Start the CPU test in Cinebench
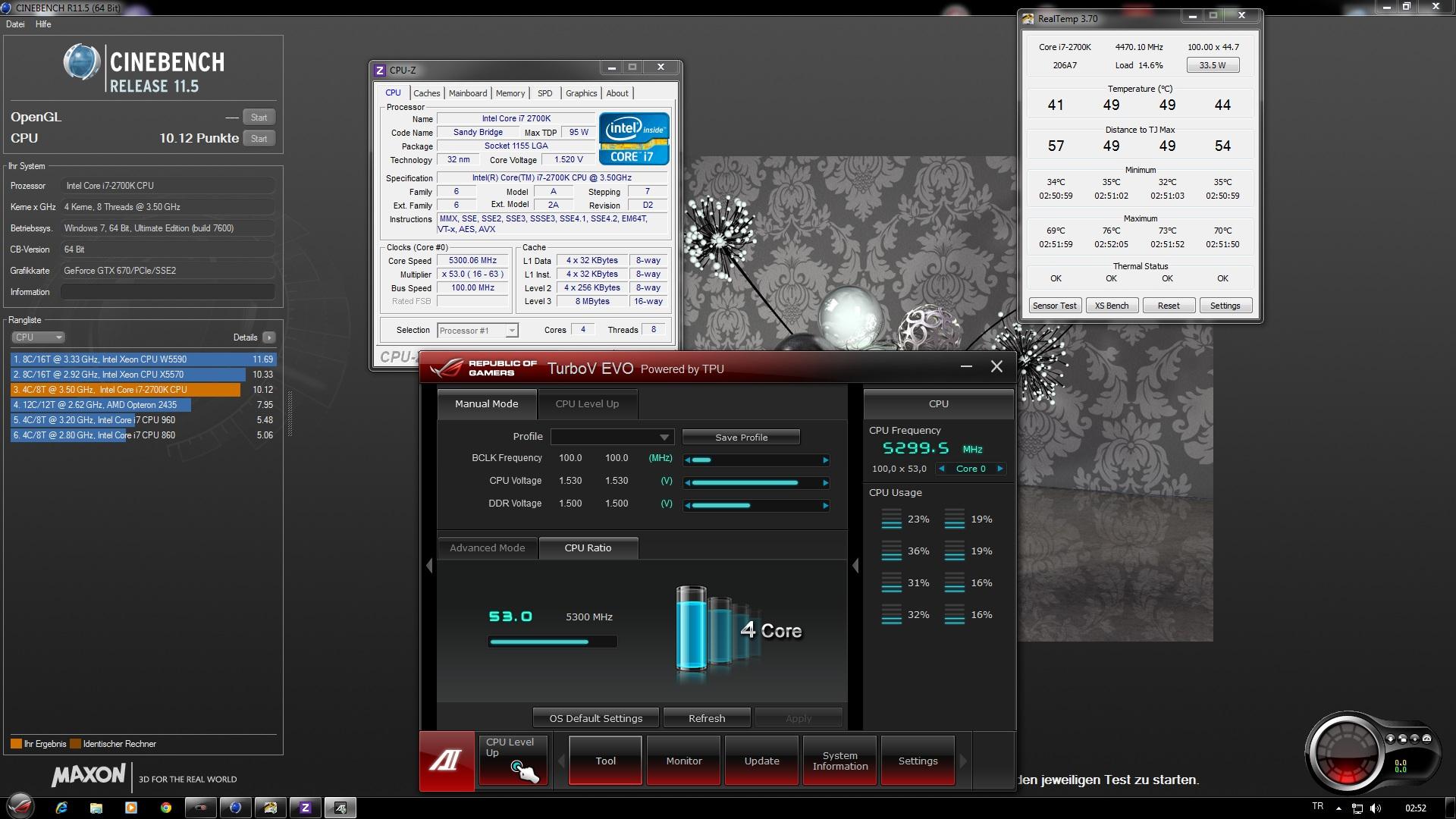The height and width of the screenshot is (819, 1456). [259, 139]
